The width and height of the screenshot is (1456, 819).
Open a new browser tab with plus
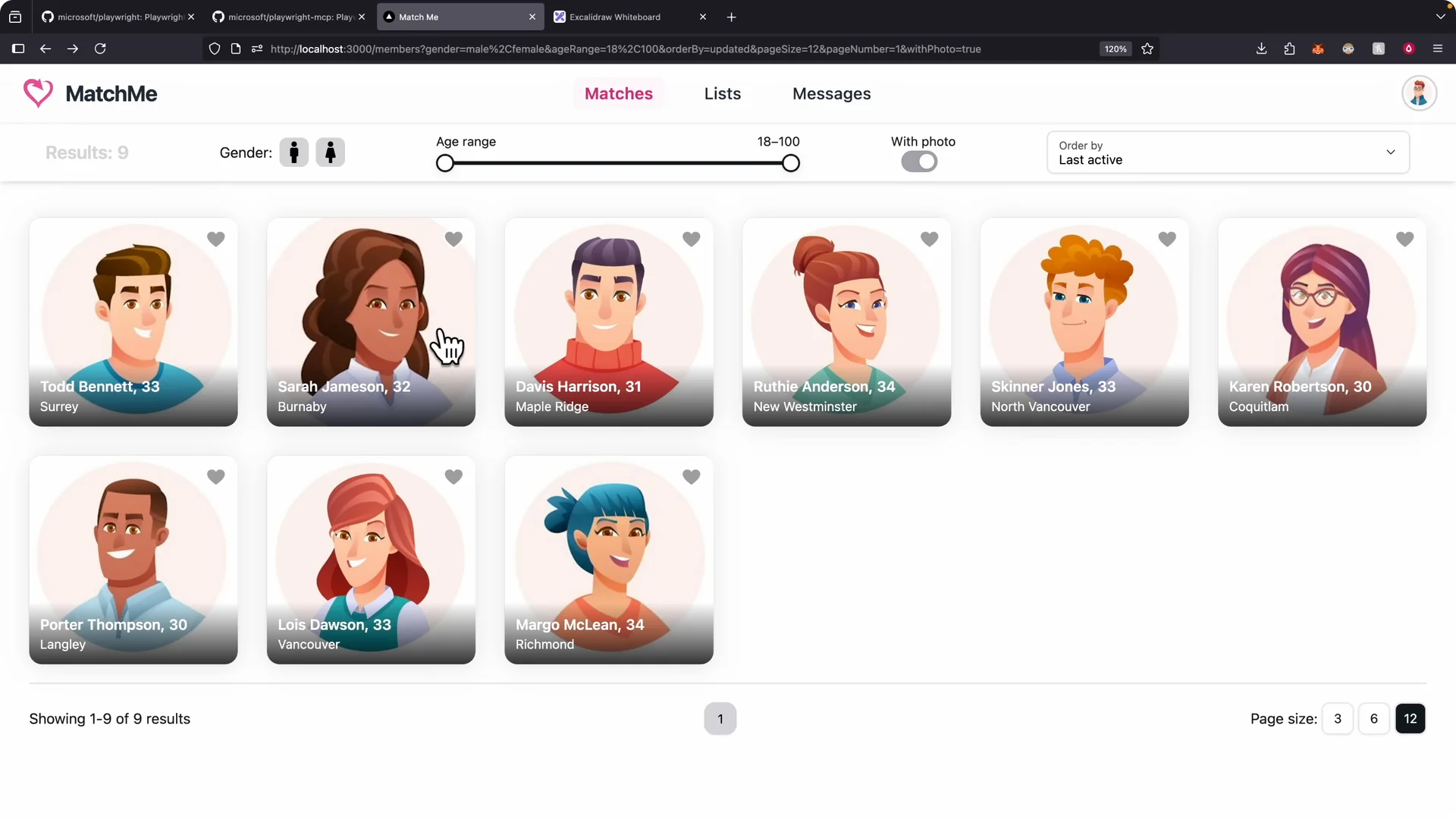pos(731,17)
